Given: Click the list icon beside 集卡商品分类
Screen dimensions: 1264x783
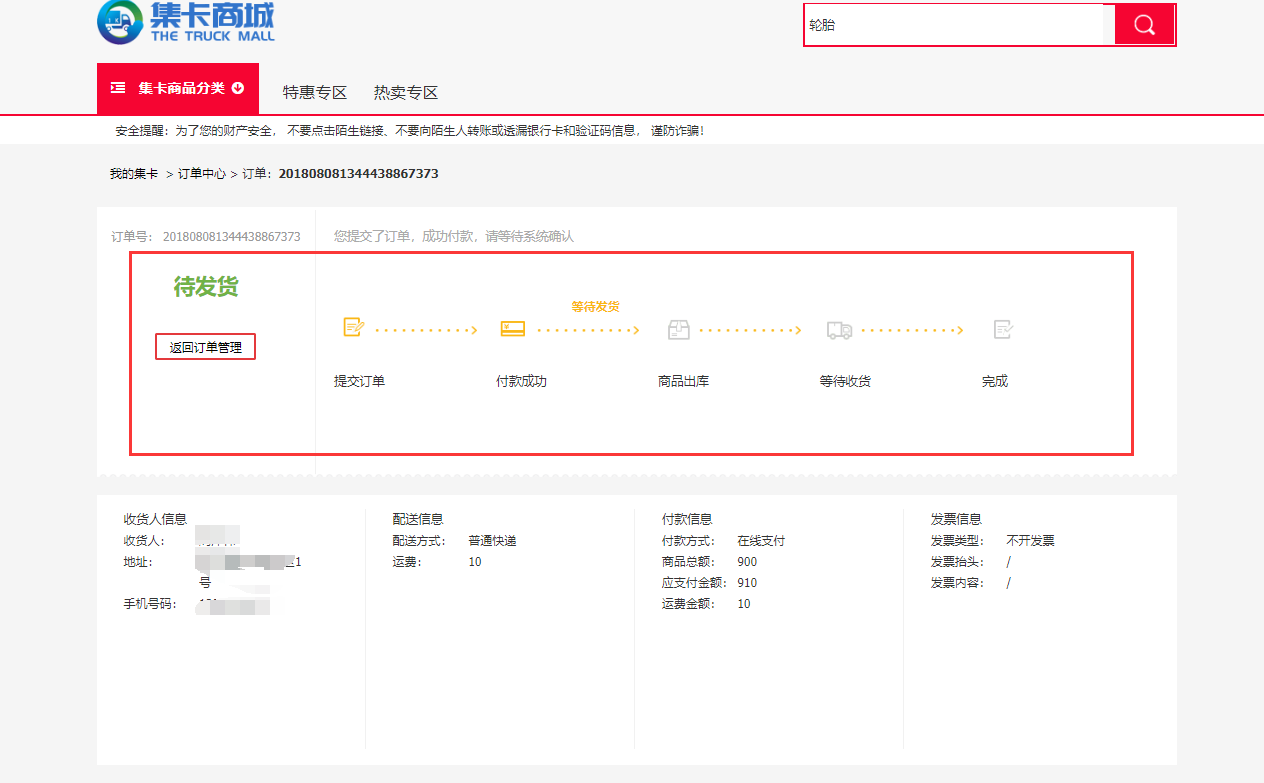Looking at the screenshot, I should click(x=118, y=88).
